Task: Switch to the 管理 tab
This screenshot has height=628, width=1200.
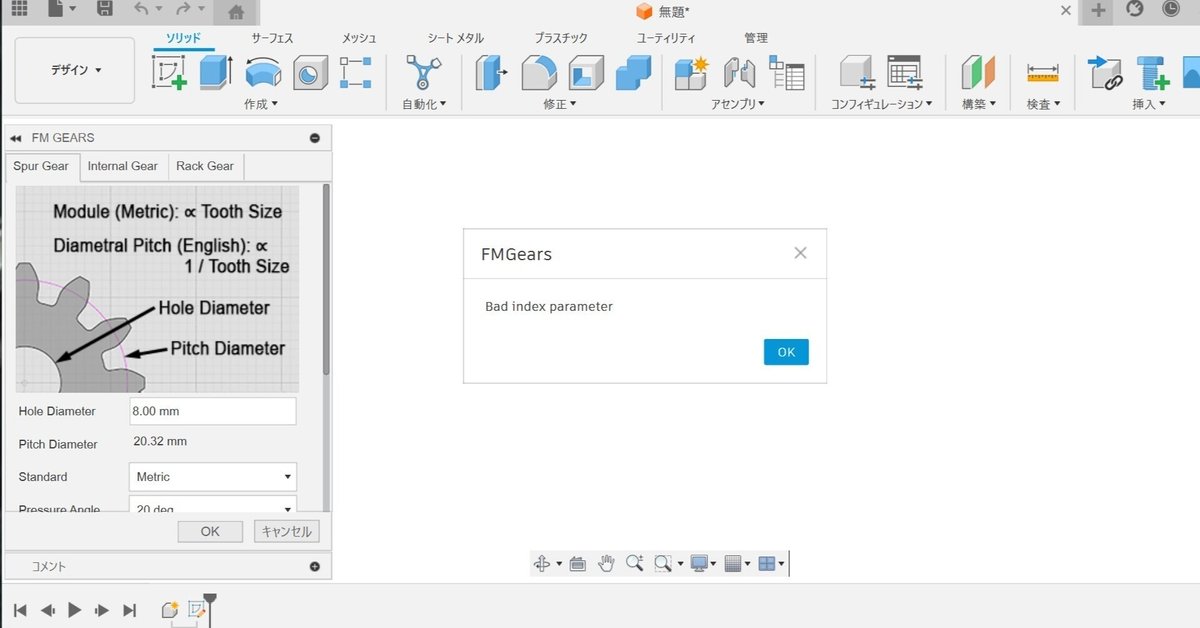Action: [756, 38]
